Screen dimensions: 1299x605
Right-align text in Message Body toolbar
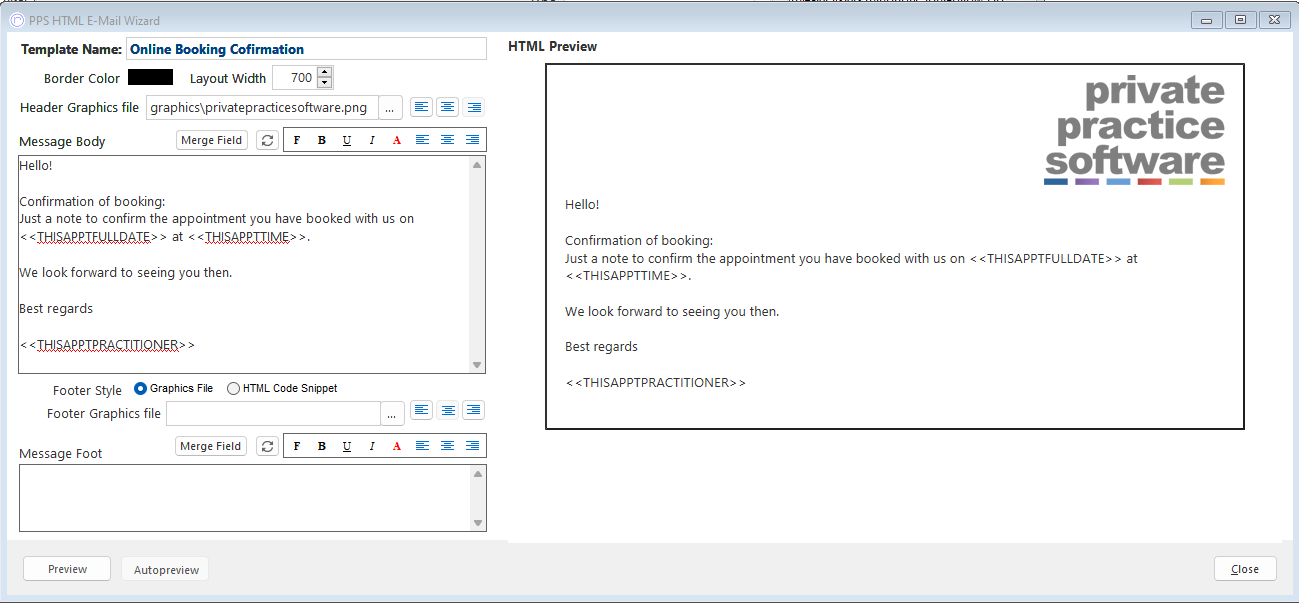(472, 140)
